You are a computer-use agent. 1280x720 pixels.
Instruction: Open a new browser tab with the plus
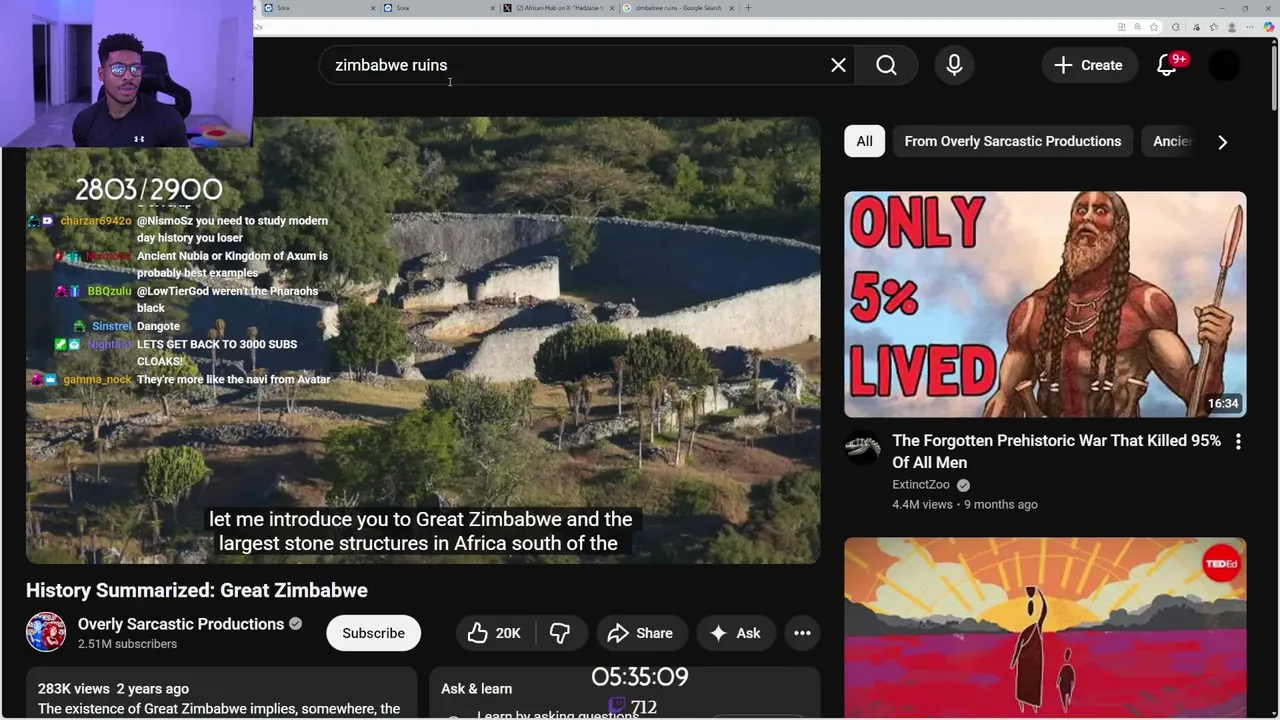748,8
